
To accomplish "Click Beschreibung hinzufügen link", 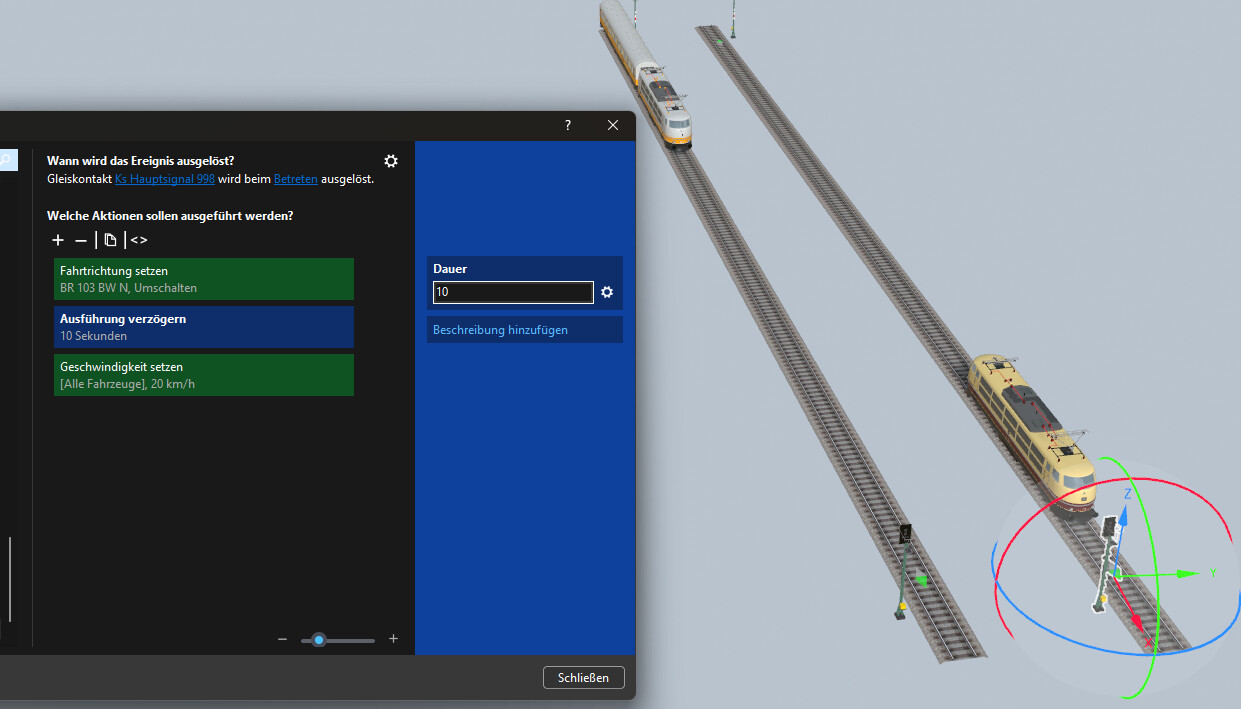I will [500, 329].
